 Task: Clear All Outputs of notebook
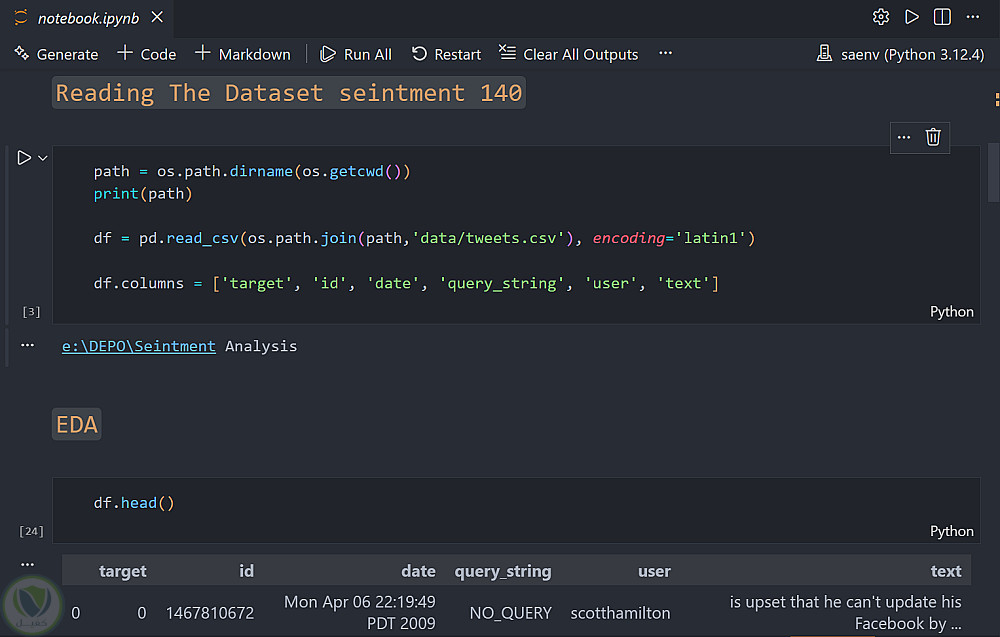(568, 54)
